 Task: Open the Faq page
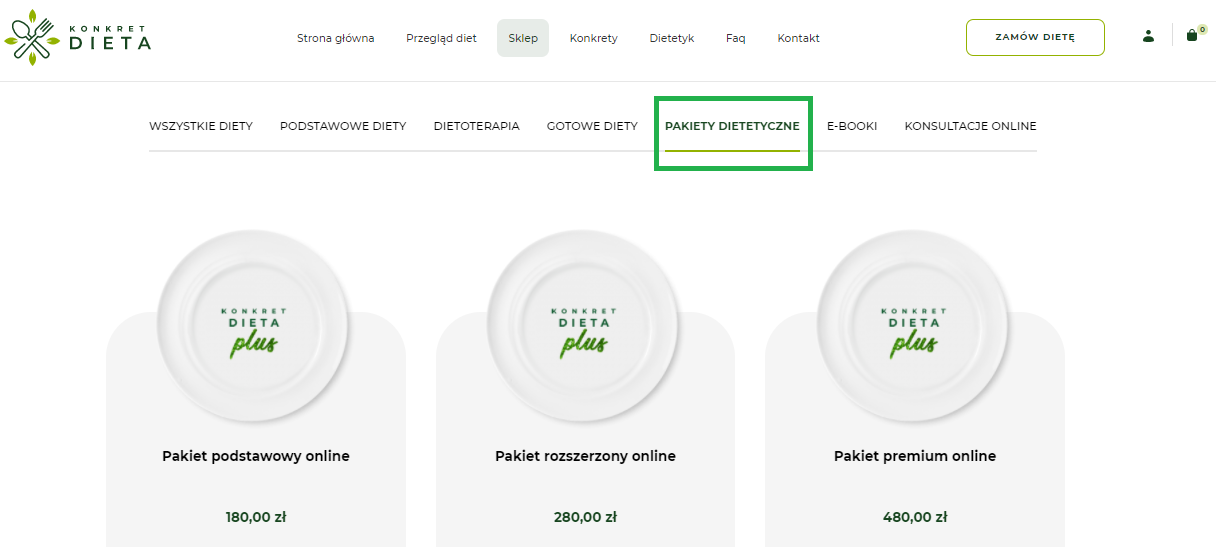[735, 38]
